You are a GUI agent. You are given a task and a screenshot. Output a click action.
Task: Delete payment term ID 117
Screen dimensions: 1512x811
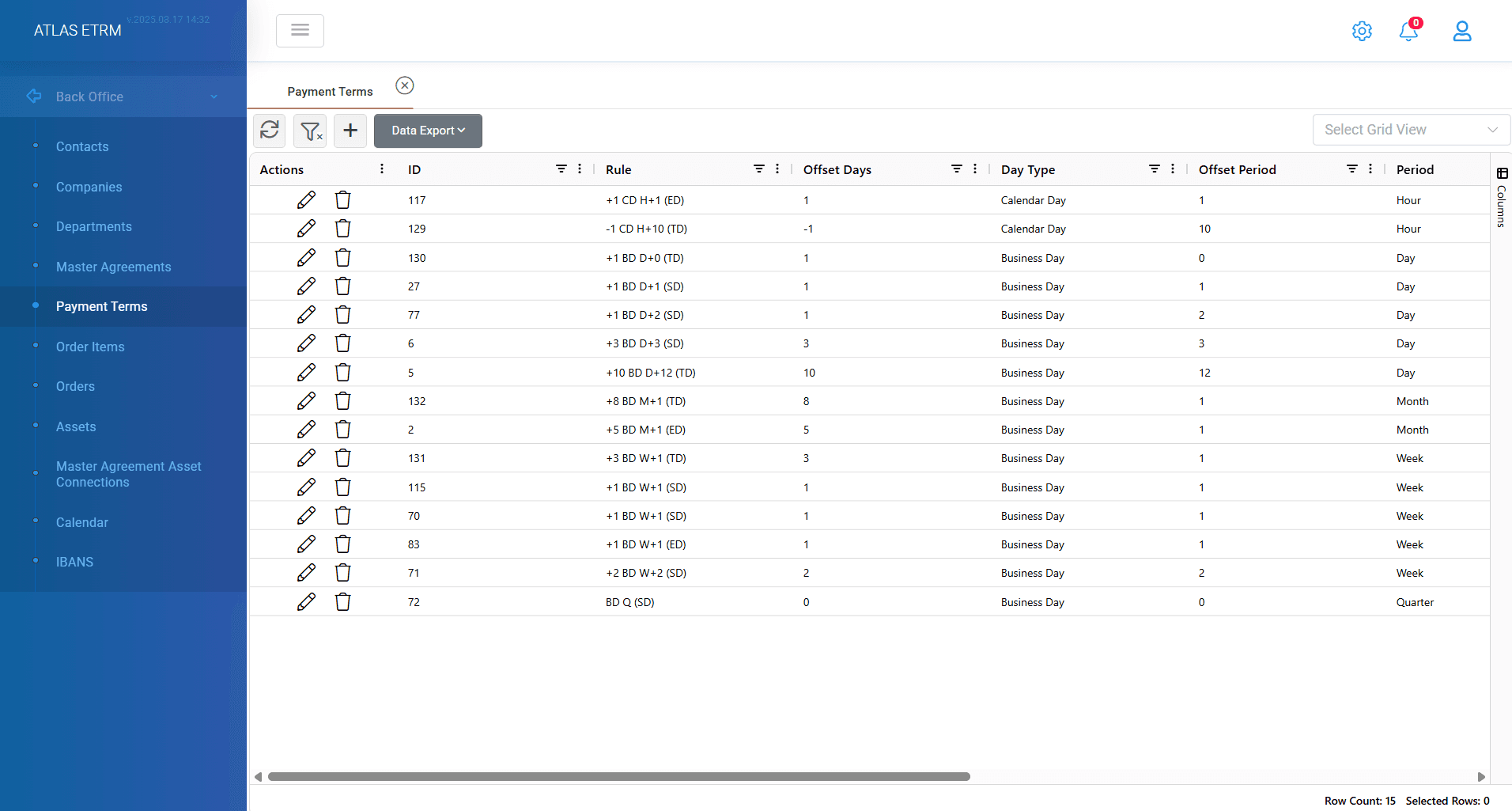tap(342, 200)
